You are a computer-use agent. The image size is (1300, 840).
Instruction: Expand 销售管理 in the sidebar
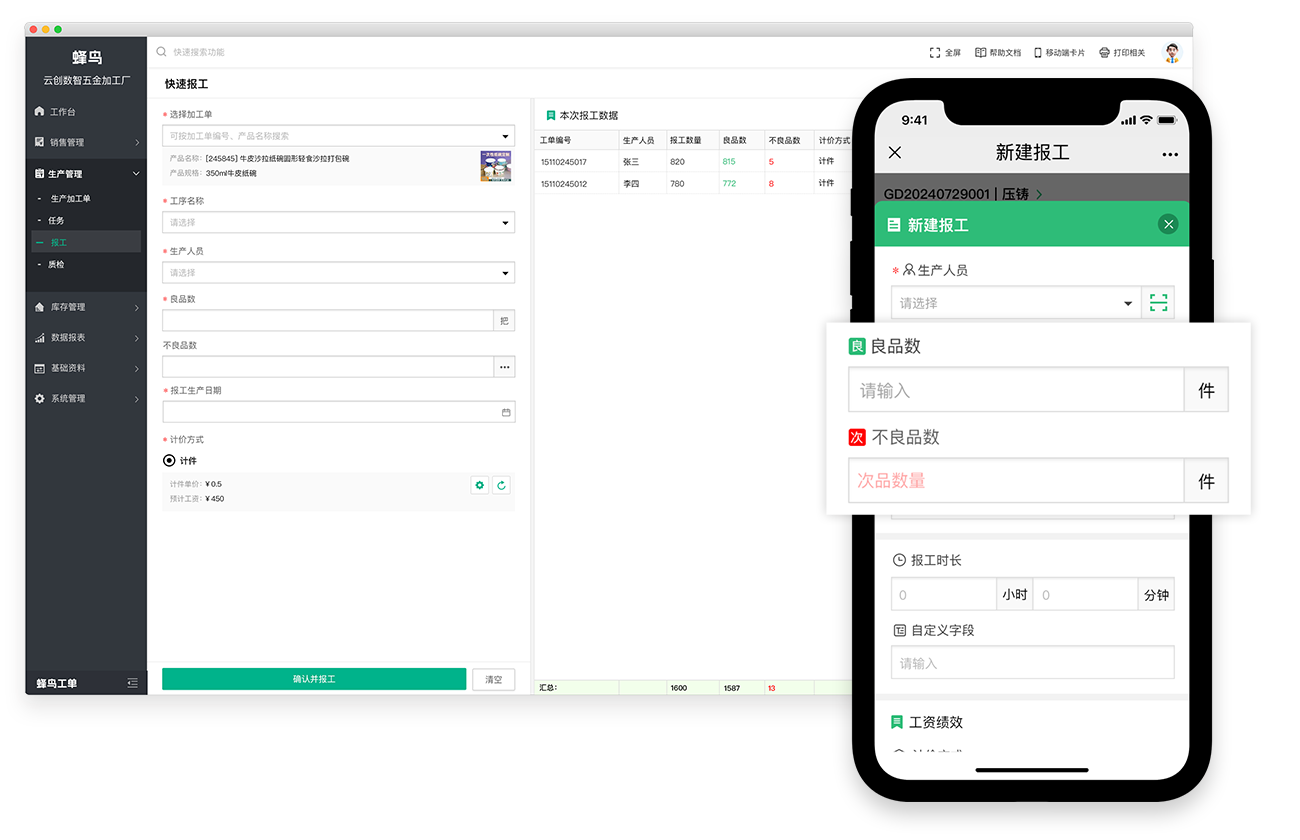pos(86,142)
